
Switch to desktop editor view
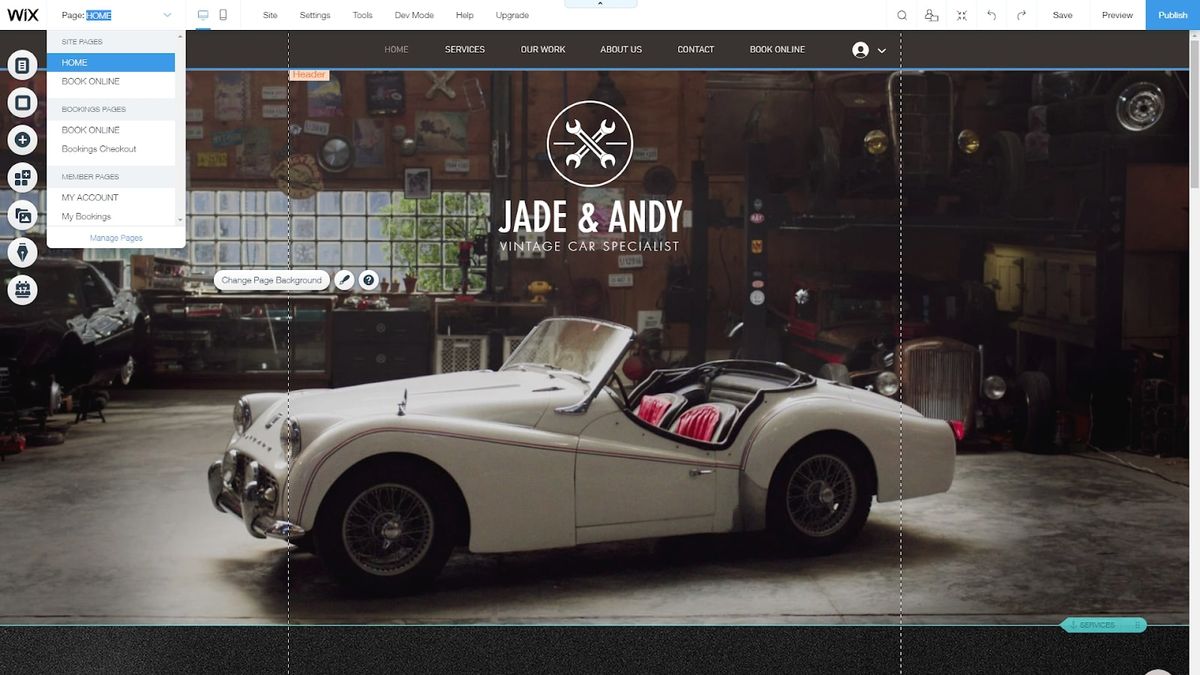tap(202, 14)
